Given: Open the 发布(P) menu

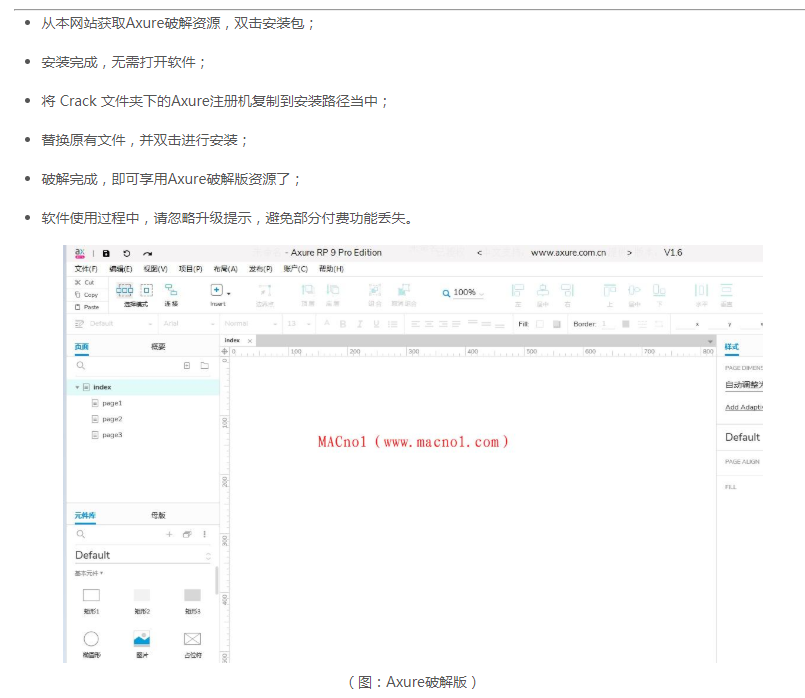Looking at the screenshot, I should pyautogui.click(x=260, y=269).
